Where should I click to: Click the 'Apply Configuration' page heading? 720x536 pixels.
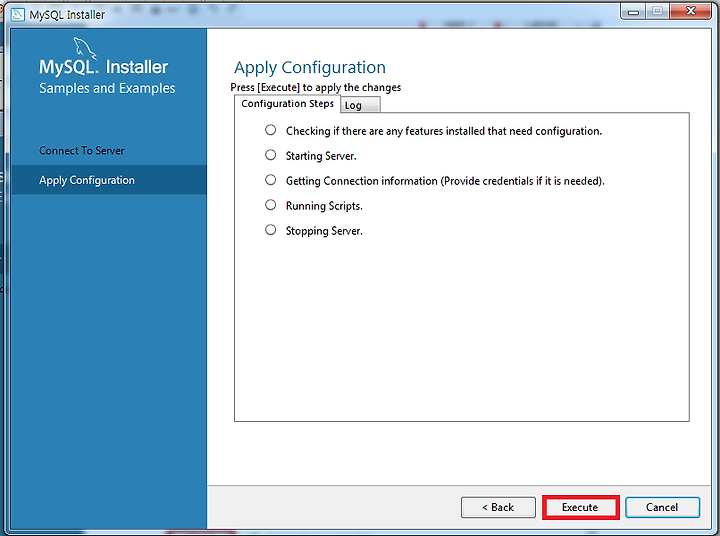point(310,68)
